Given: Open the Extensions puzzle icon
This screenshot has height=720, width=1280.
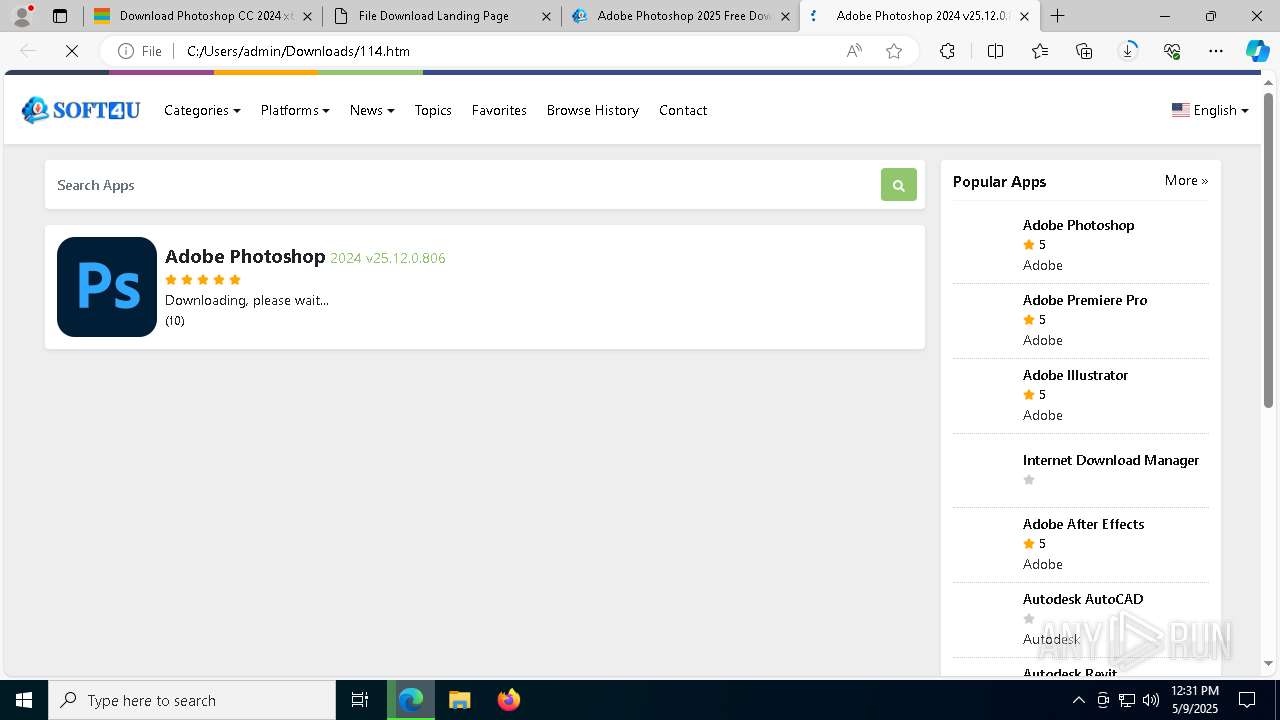Looking at the screenshot, I should click(x=947, y=51).
